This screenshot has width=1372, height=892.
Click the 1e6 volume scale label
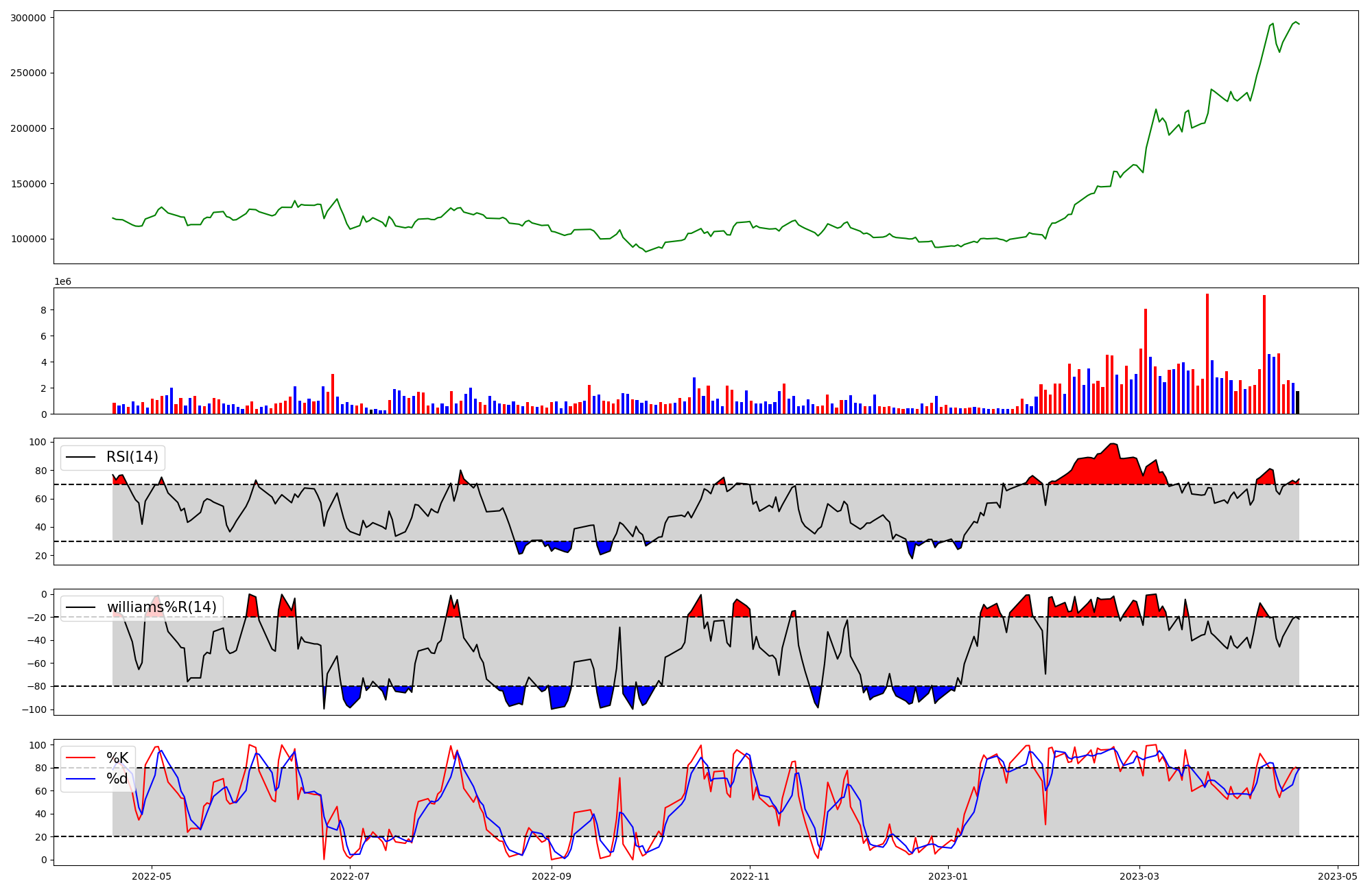(x=62, y=282)
